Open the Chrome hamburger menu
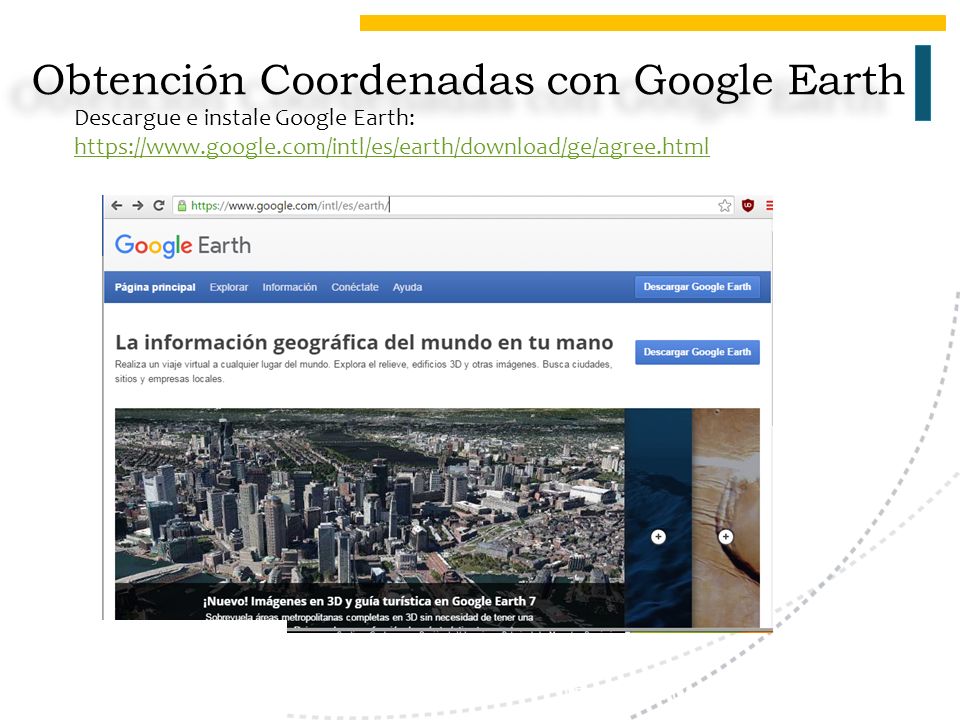The height and width of the screenshot is (720, 960). tap(769, 206)
